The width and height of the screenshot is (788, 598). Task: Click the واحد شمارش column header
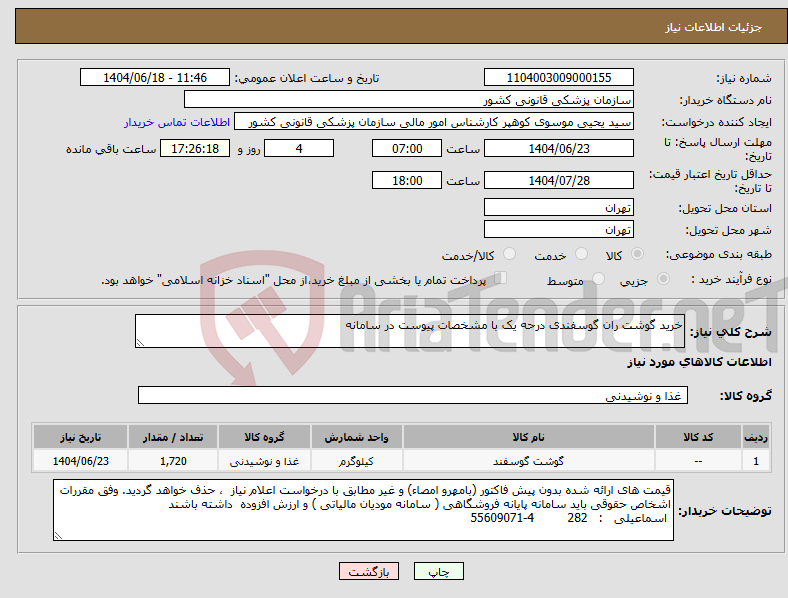point(356,437)
